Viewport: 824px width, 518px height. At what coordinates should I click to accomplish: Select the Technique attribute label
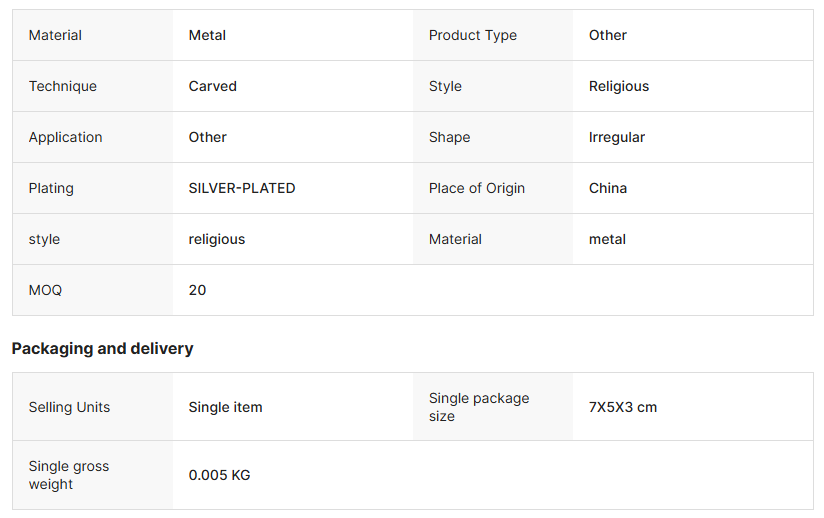(63, 86)
